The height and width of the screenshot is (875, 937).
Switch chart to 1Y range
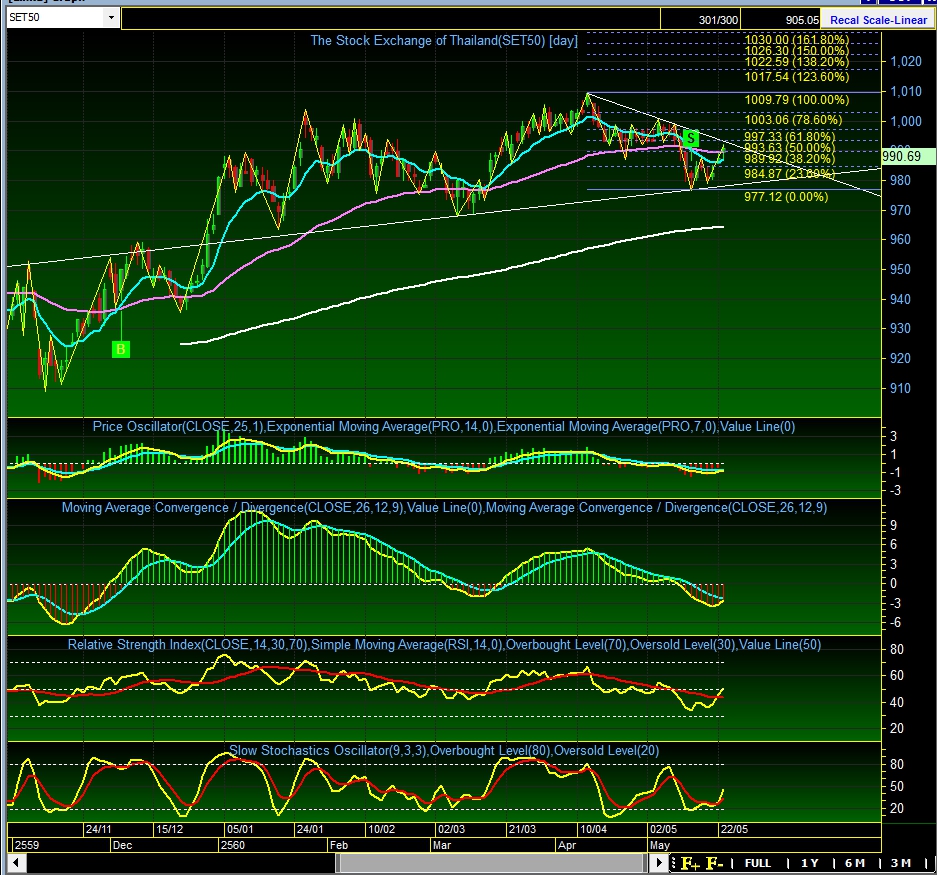[x=809, y=863]
